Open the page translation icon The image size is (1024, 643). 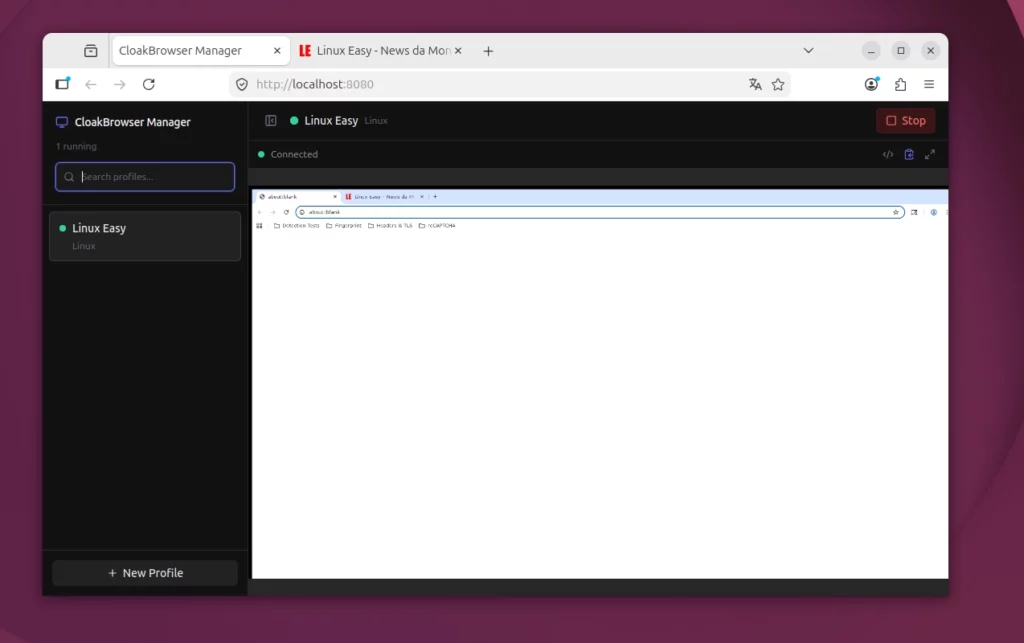pyautogui.click(x=755, y=84)
